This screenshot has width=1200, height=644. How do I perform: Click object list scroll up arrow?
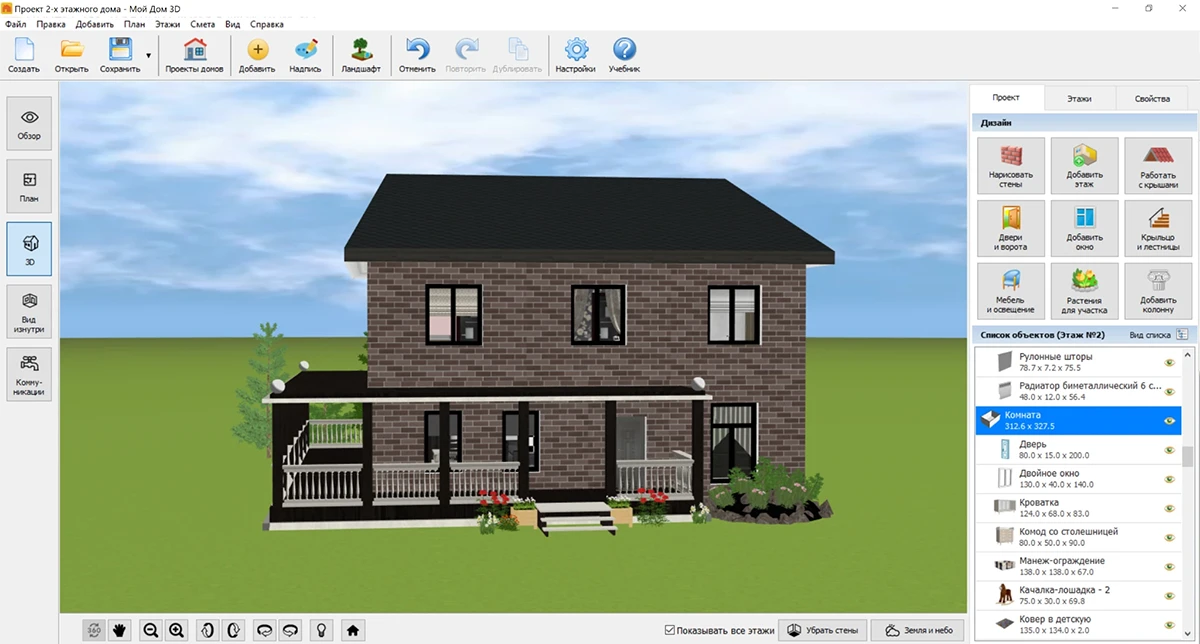pos(1188,353)
